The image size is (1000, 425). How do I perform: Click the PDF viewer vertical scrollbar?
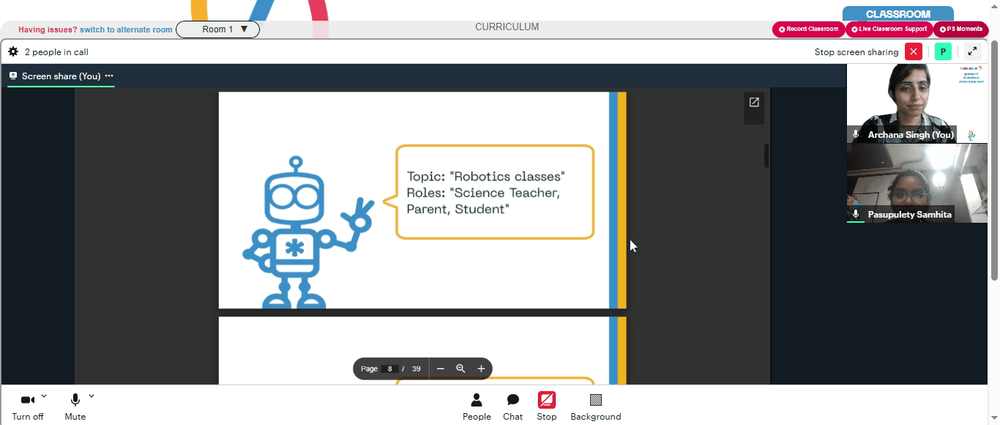(766, 156)
